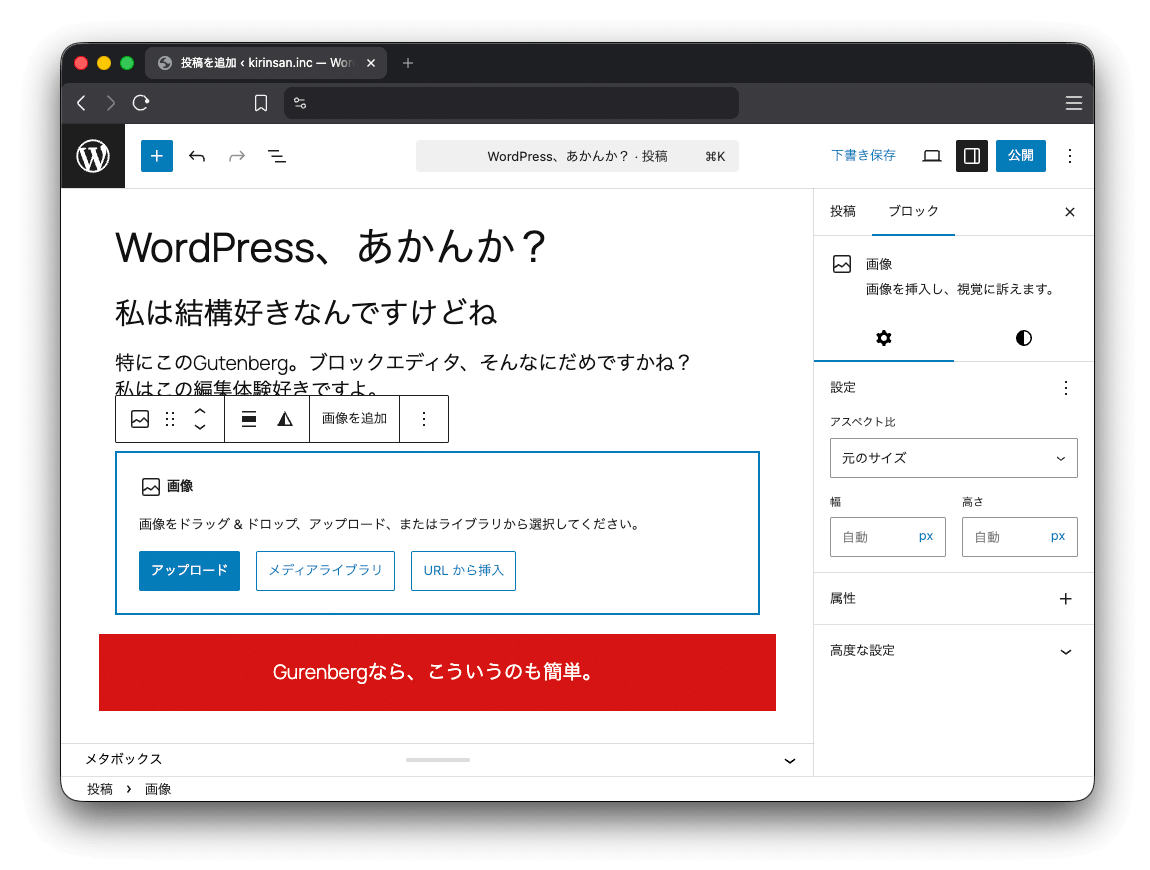
Task: Switch to the Styles half-circle tab
Action: click(x=1024, y=338)
